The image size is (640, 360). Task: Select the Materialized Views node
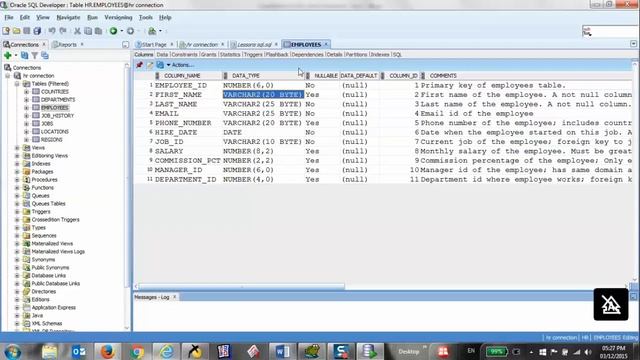[52, 244]
